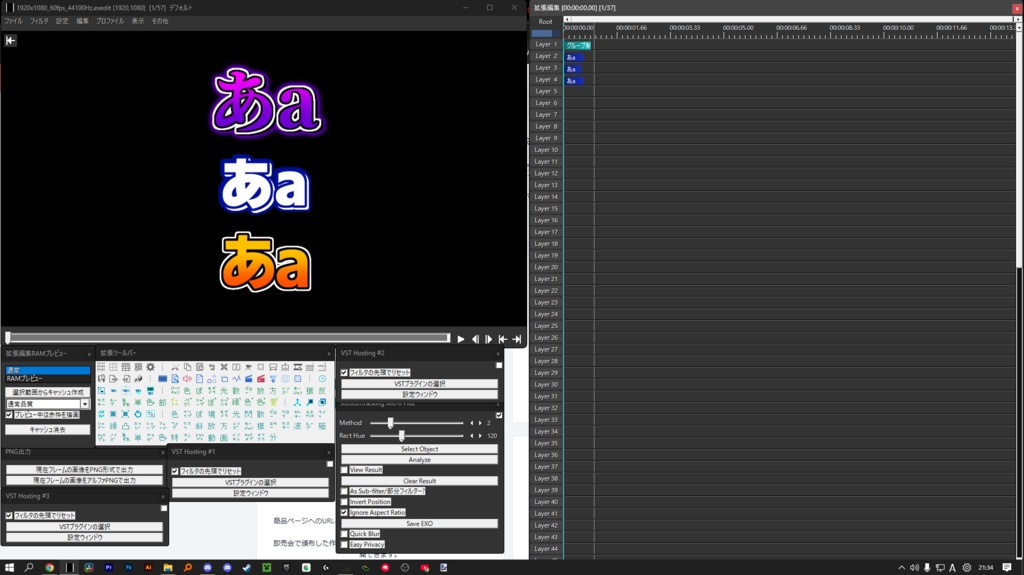Click the 閃 icon in 拡張ツールバー
1024x575 pixels.
[x=248, y=414]
